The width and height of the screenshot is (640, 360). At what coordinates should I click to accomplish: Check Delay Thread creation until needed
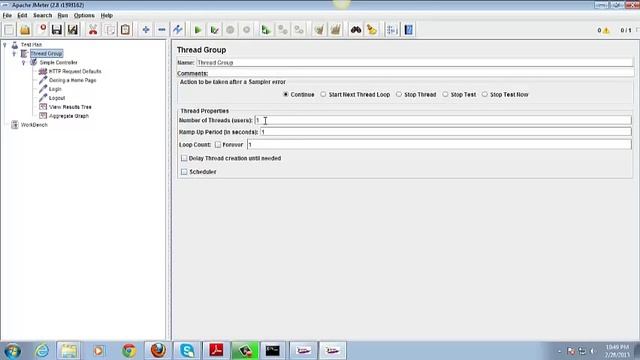click(184, 158)
